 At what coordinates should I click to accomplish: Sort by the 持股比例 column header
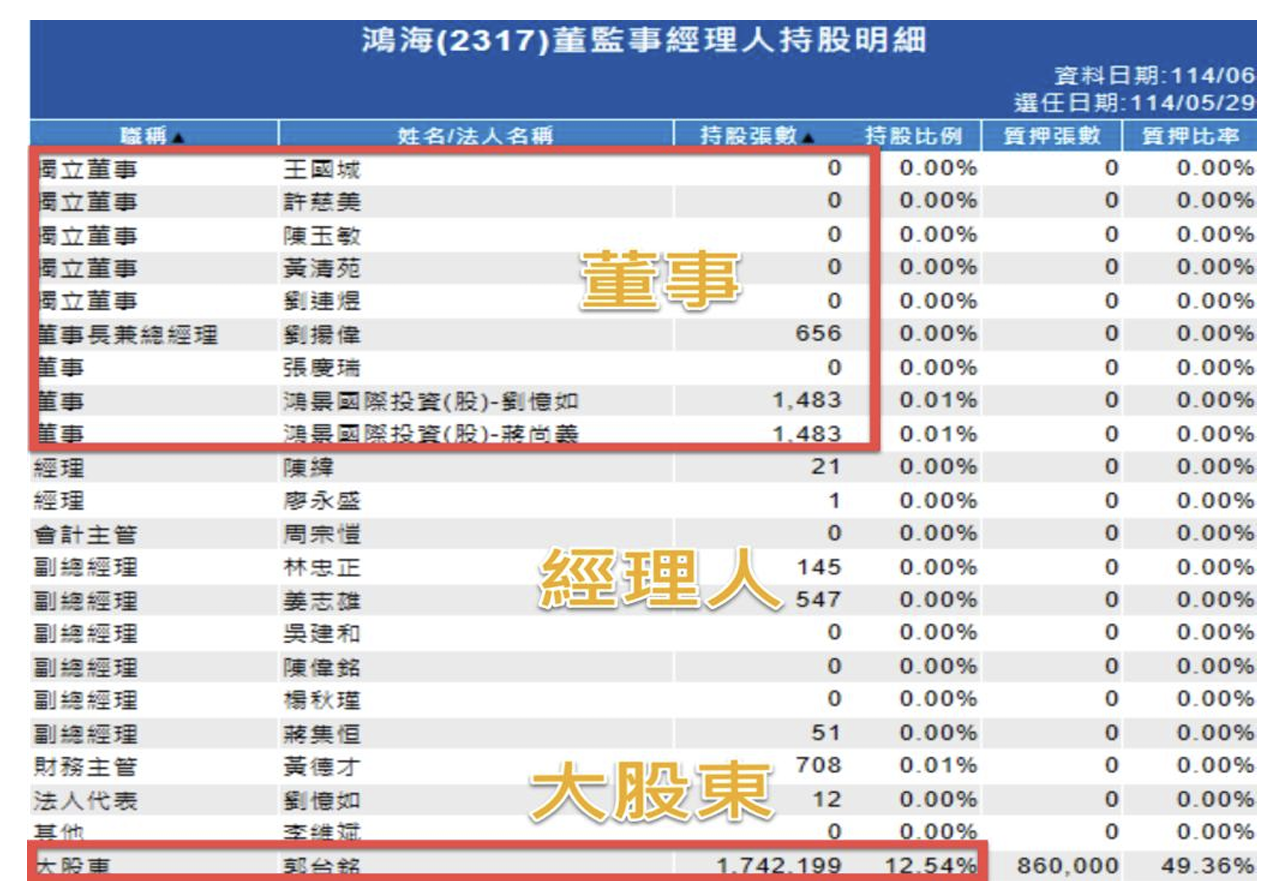(914, 136)
